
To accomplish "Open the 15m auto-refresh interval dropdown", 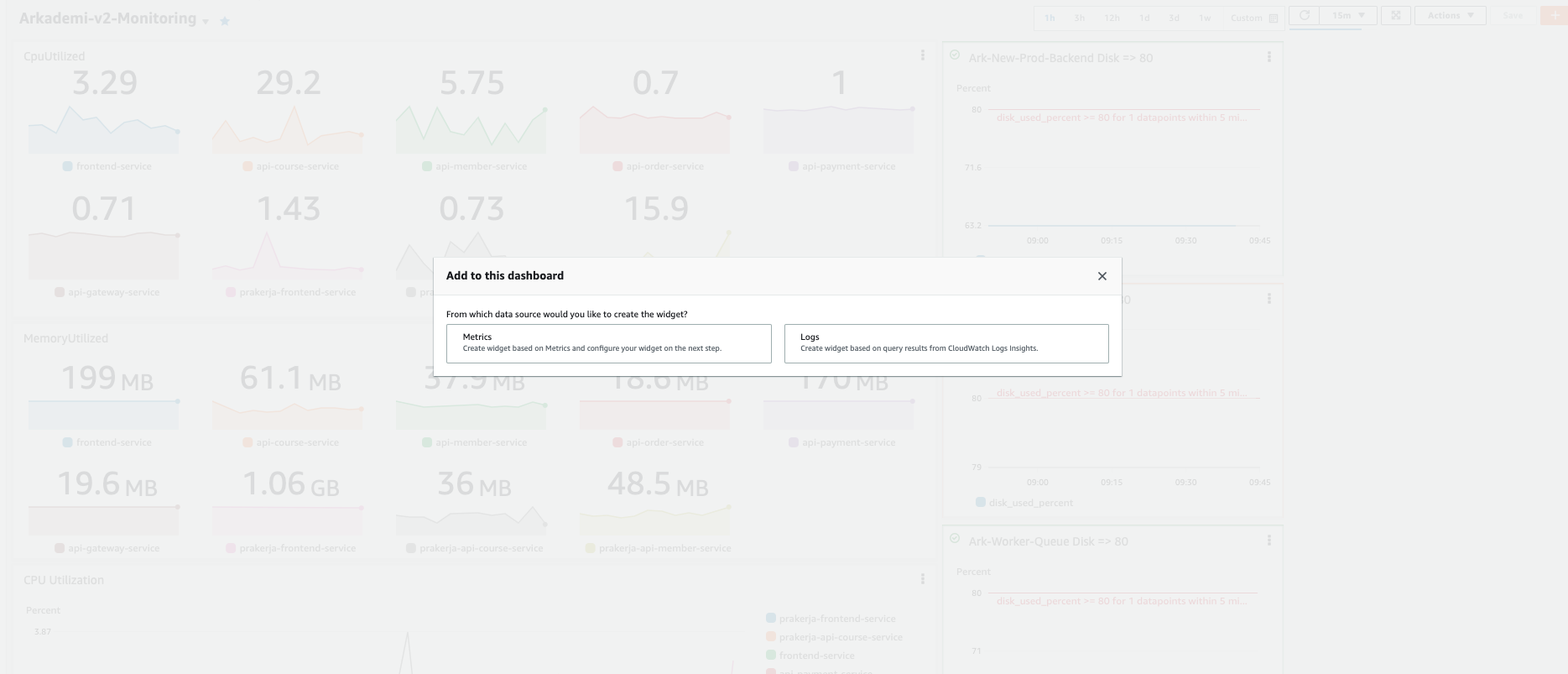I will coord(1348,16).
